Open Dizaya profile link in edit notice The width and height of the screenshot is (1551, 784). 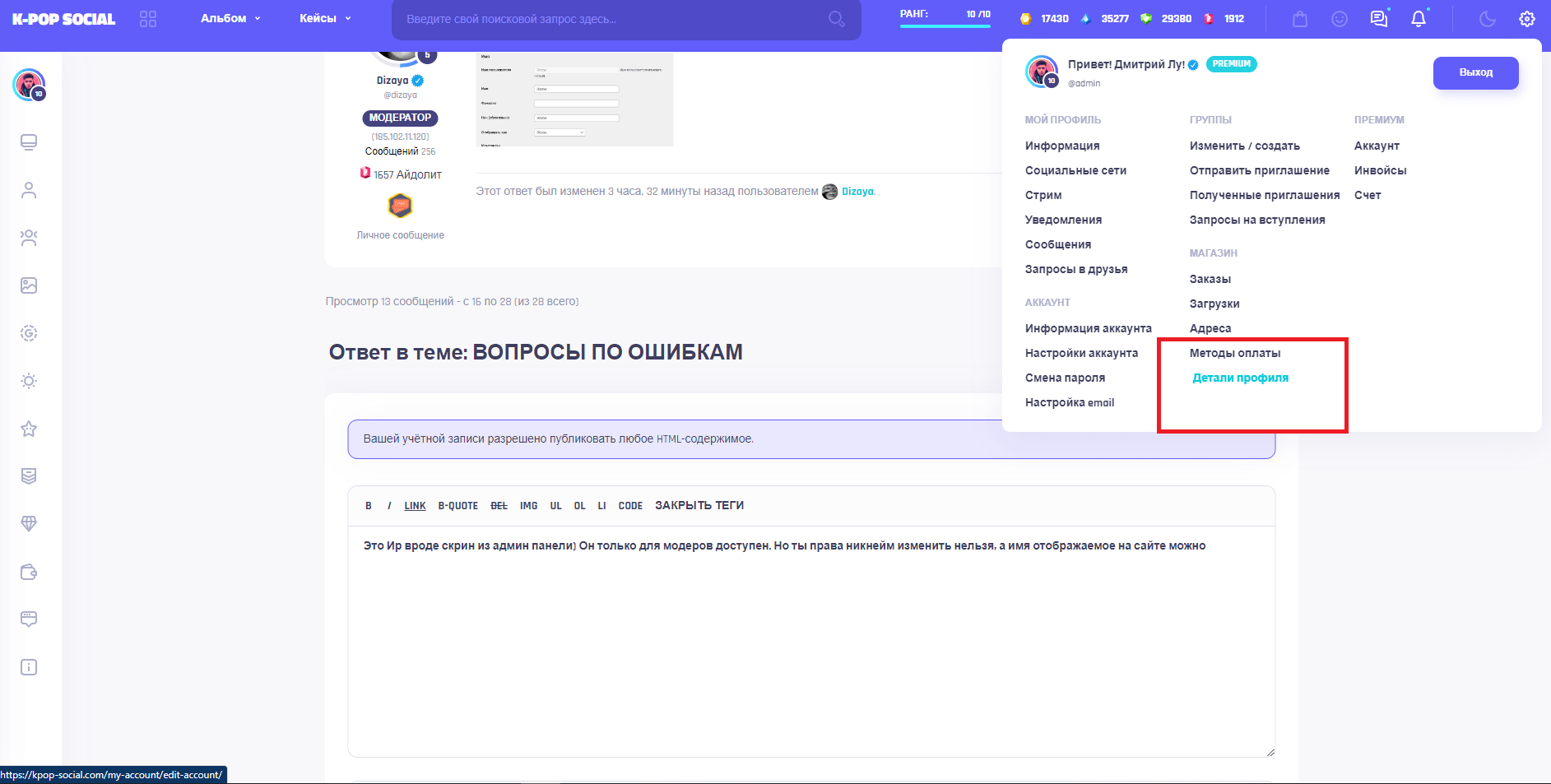click(857, 192)
